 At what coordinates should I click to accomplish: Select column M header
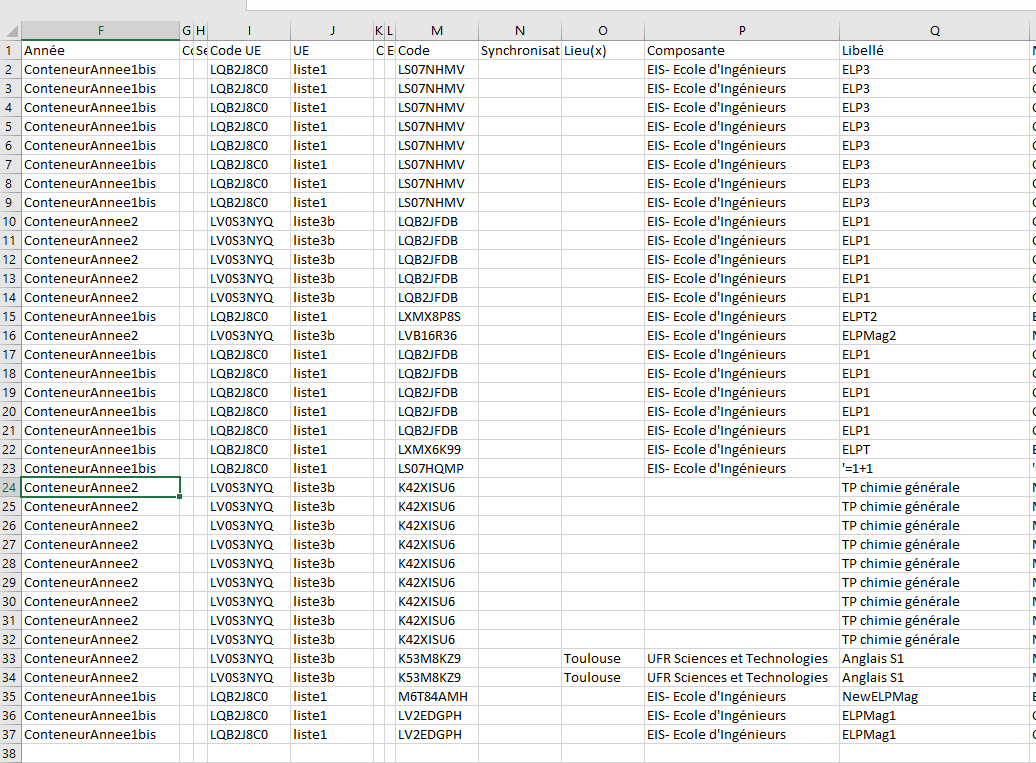click(x=436, y=30)
